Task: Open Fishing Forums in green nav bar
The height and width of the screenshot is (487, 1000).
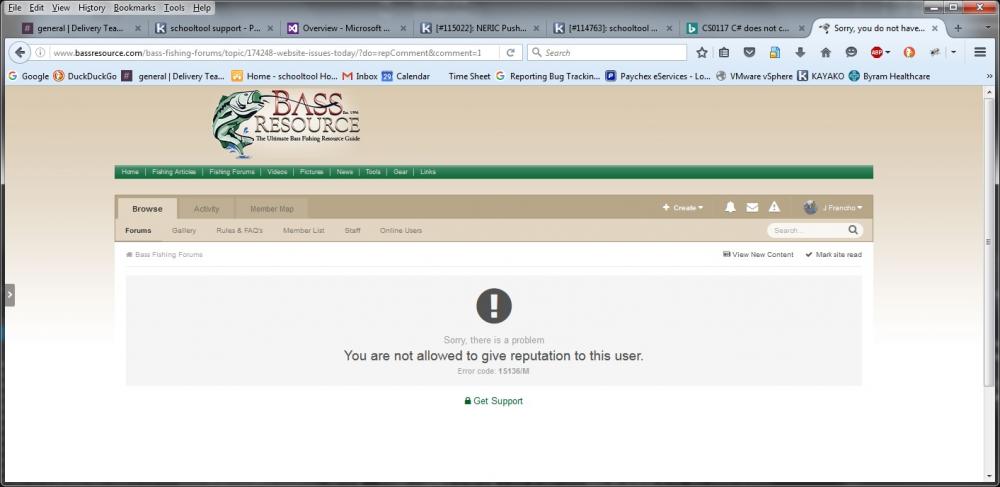Action: pyautogui.click(x=232, y=172)
